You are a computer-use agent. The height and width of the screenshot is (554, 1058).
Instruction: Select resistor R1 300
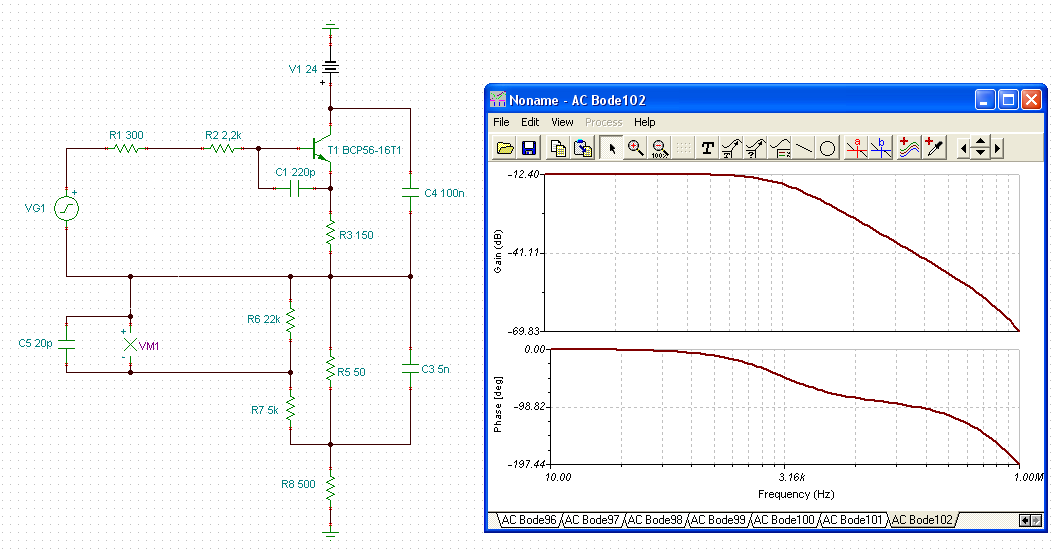[126, 148]
